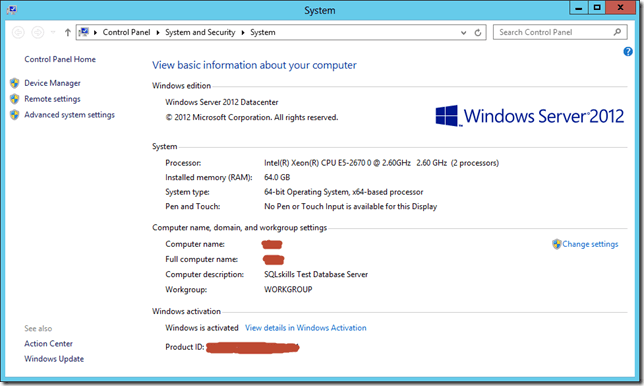Click the 'WORKGROUP' workgroup value
This screenshot has width=644, height=386.
(288, 290)
